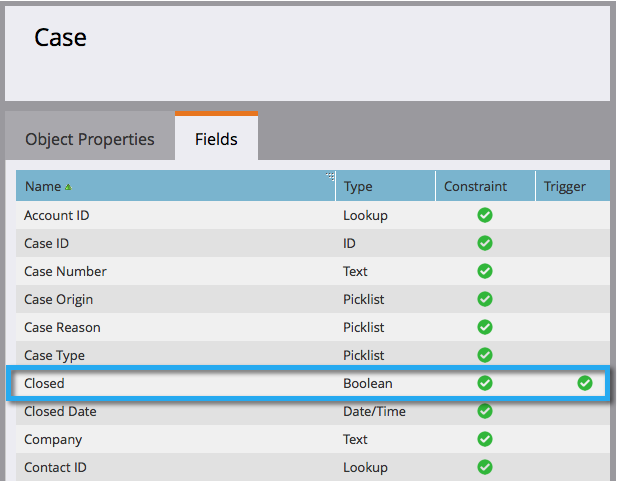Click Lookup type in Account ID row

tap(365, 216)
